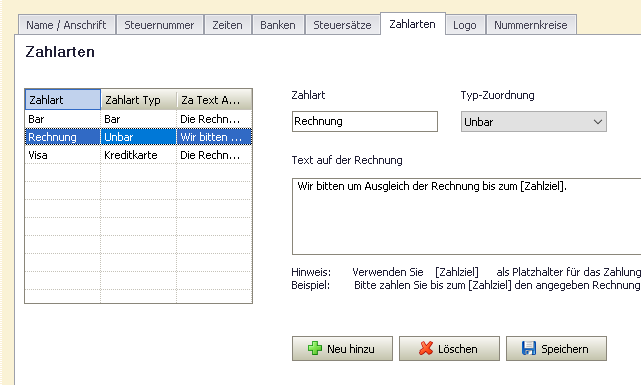This screenshot has width=641, height=385.
Task: Select the Banken tab
Action: [278, 25]
